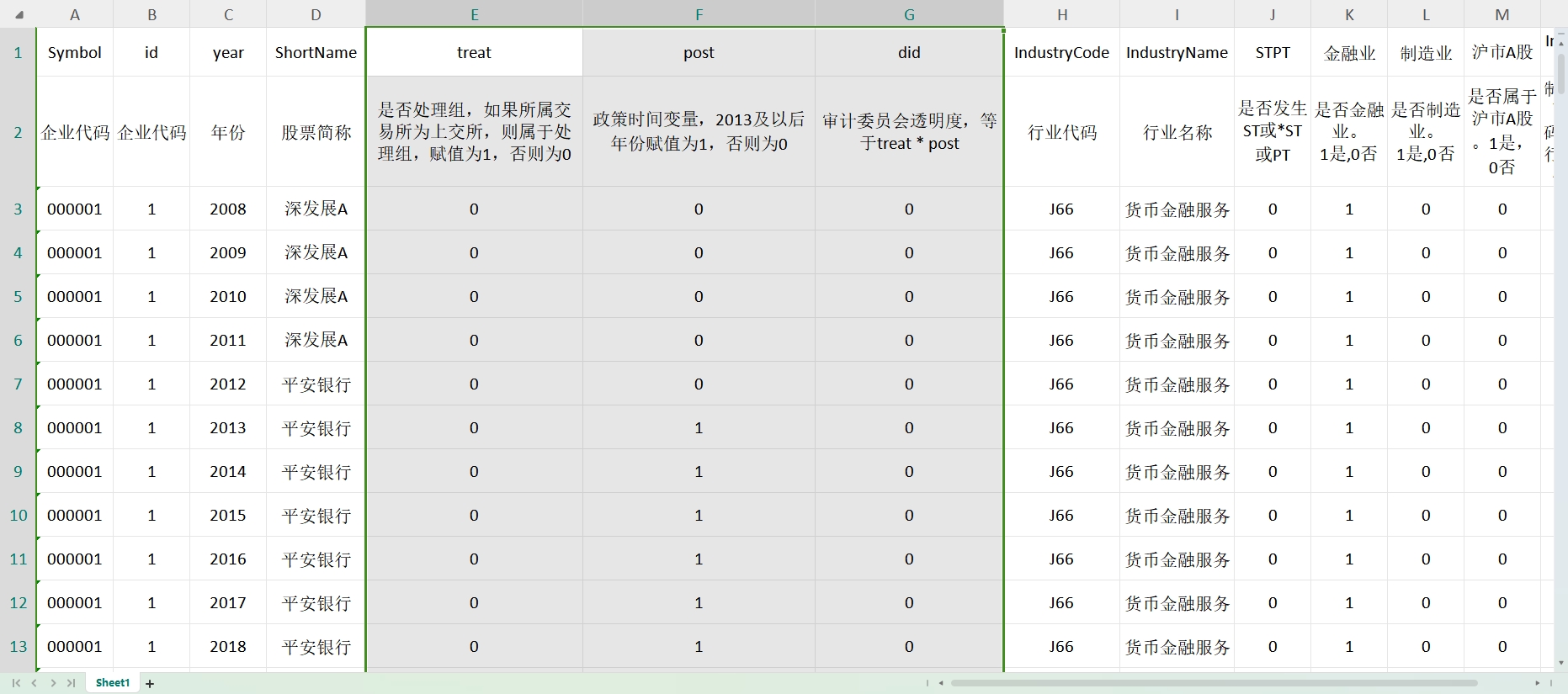Click the "行业名称" description cell

tap(1177, 131)
